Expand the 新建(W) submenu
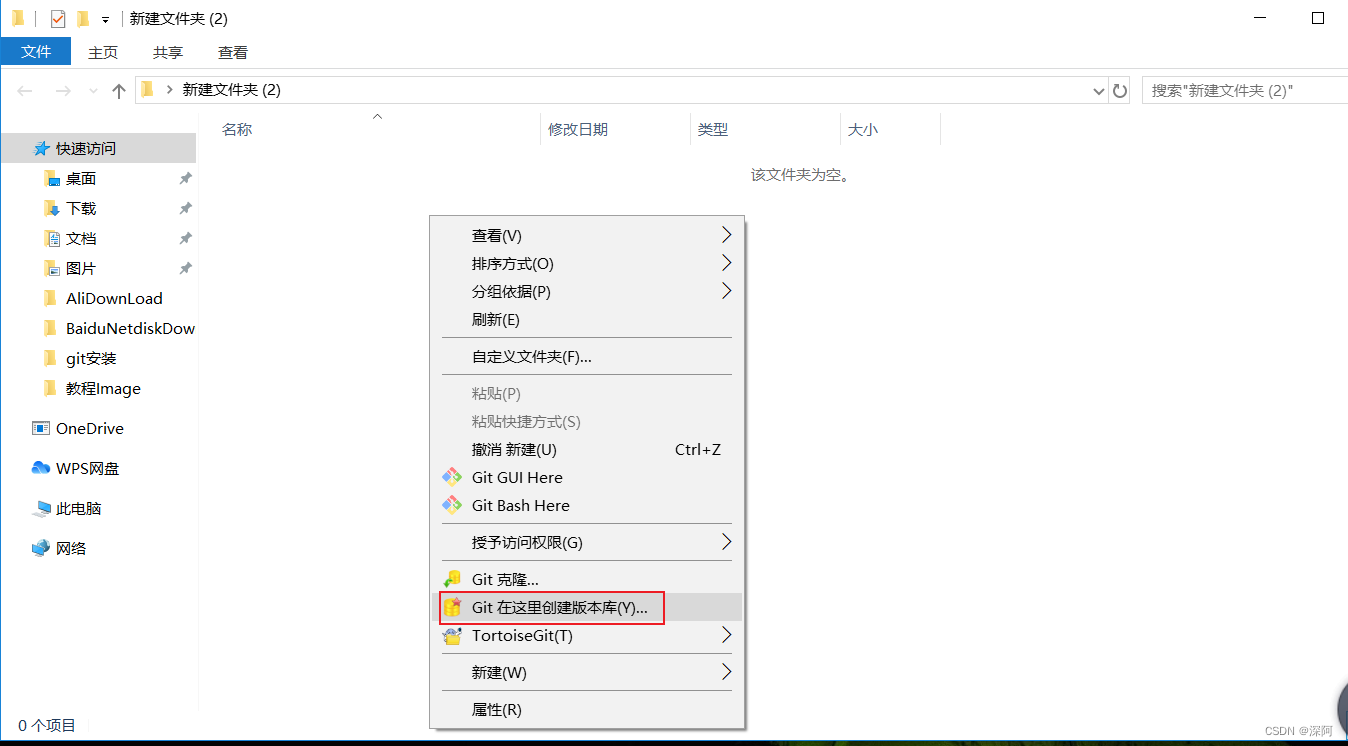This screenshot has width=1348, height=746. pyautogui.click(x=726, y=673)
